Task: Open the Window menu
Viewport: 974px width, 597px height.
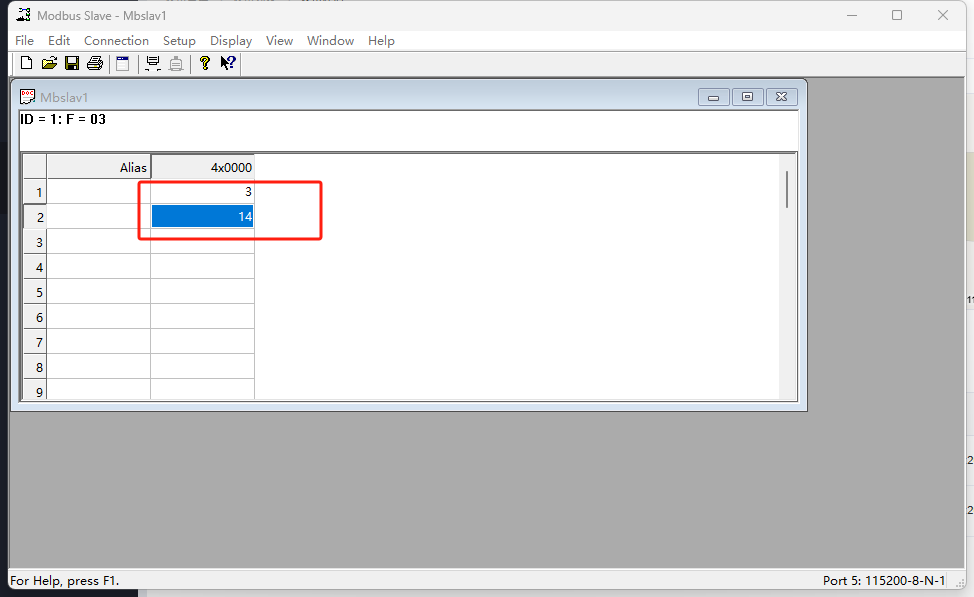Action: pos(330,41)
